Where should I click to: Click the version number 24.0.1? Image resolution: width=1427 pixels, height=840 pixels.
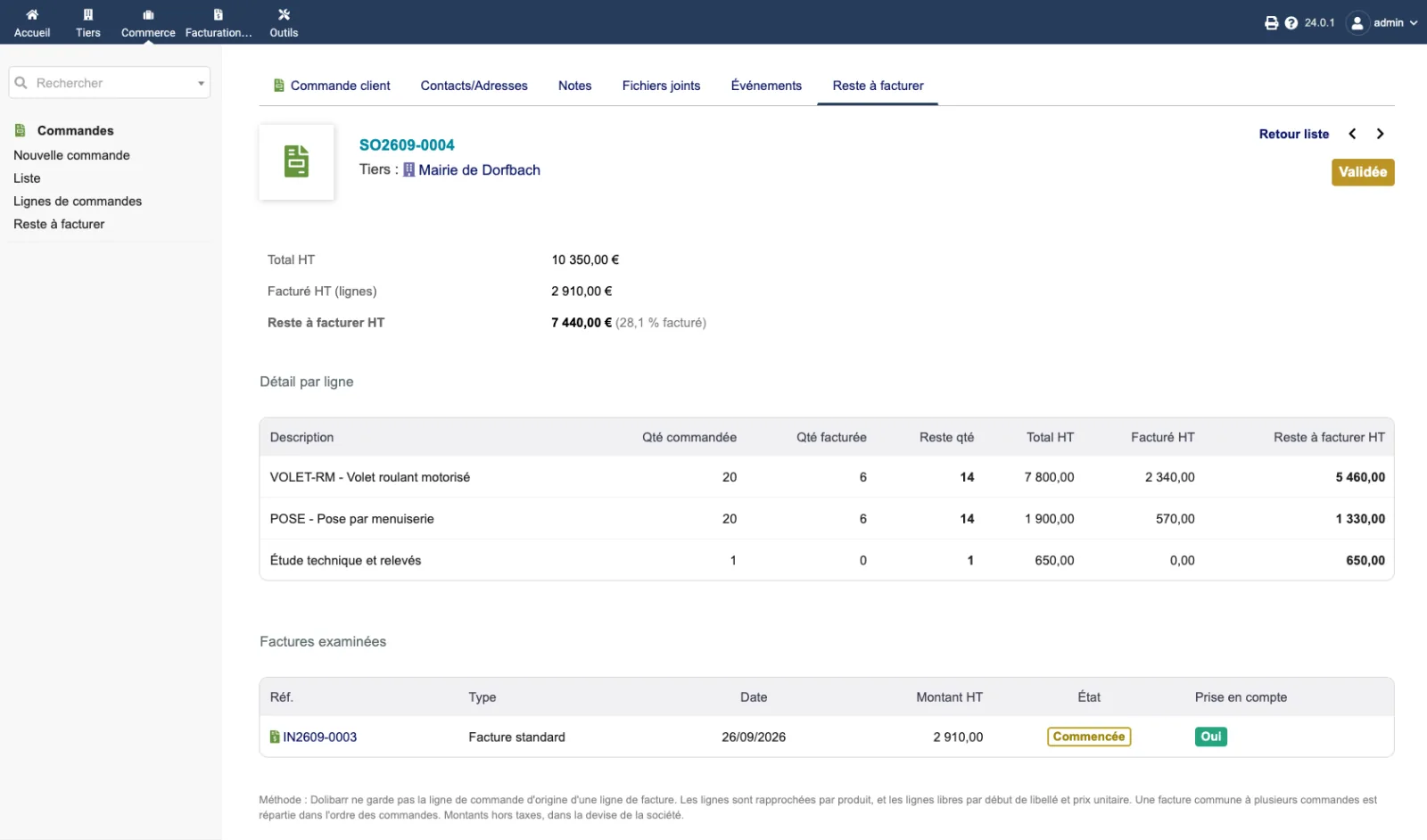tap(1319, 23)
